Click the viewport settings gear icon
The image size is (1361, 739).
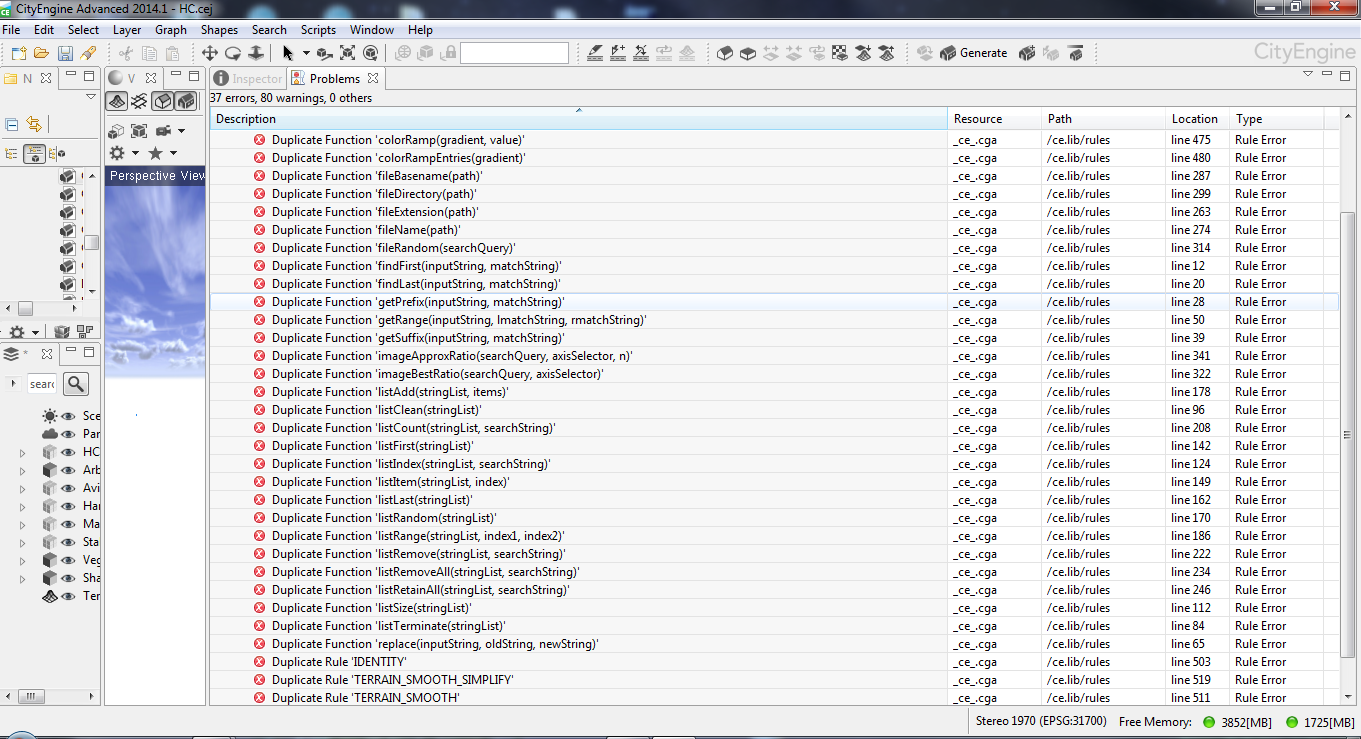coord(117,153)
